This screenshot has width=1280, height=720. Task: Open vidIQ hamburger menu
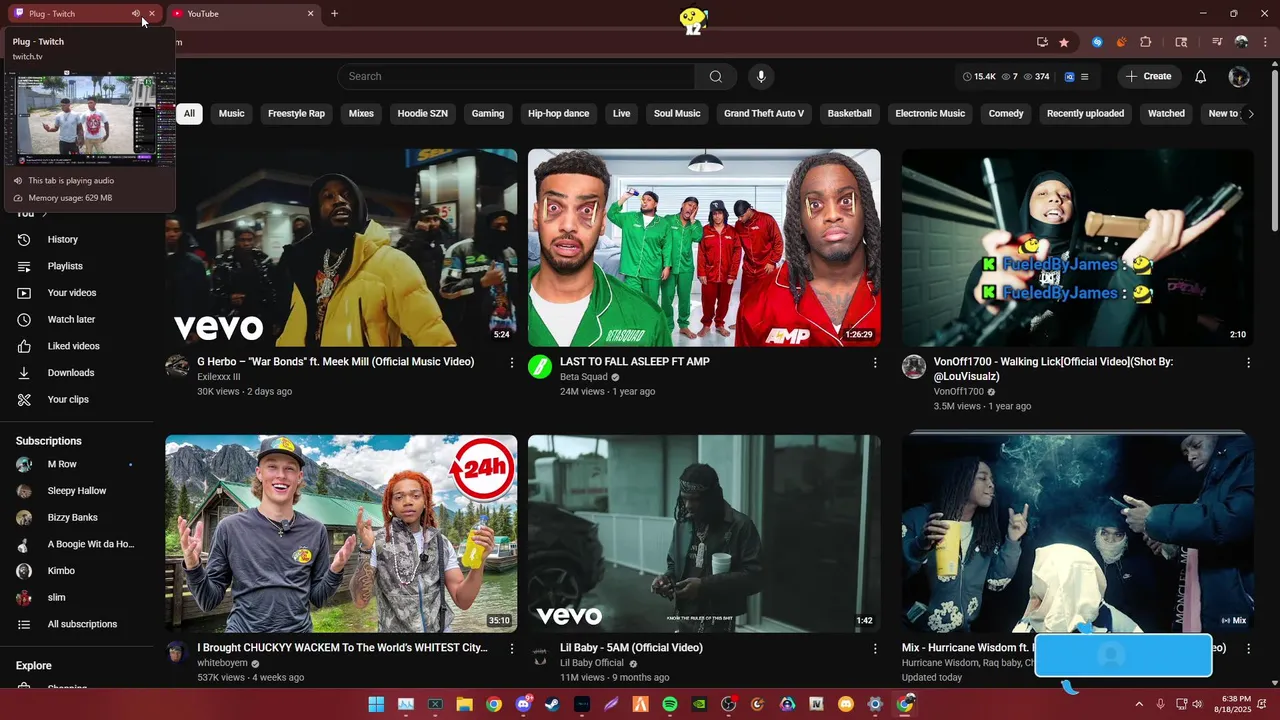pyautogui.click(x=1085, y=76)
